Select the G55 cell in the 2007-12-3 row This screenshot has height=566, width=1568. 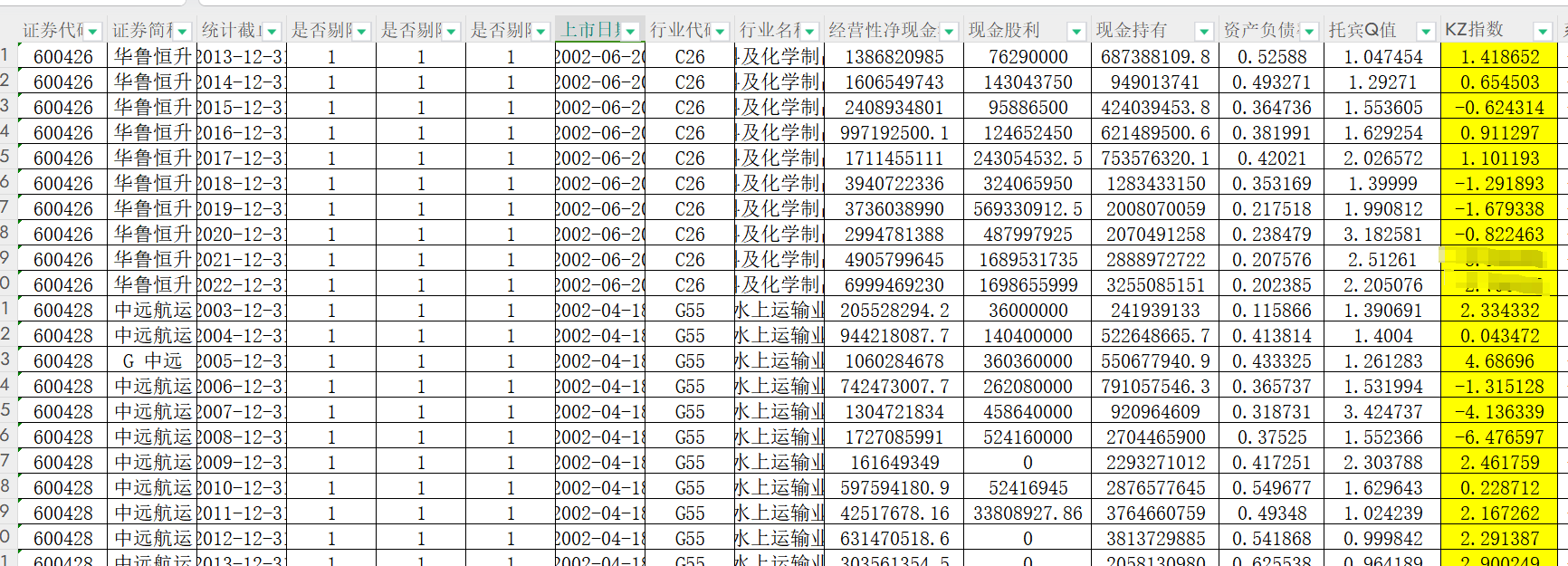689,411
